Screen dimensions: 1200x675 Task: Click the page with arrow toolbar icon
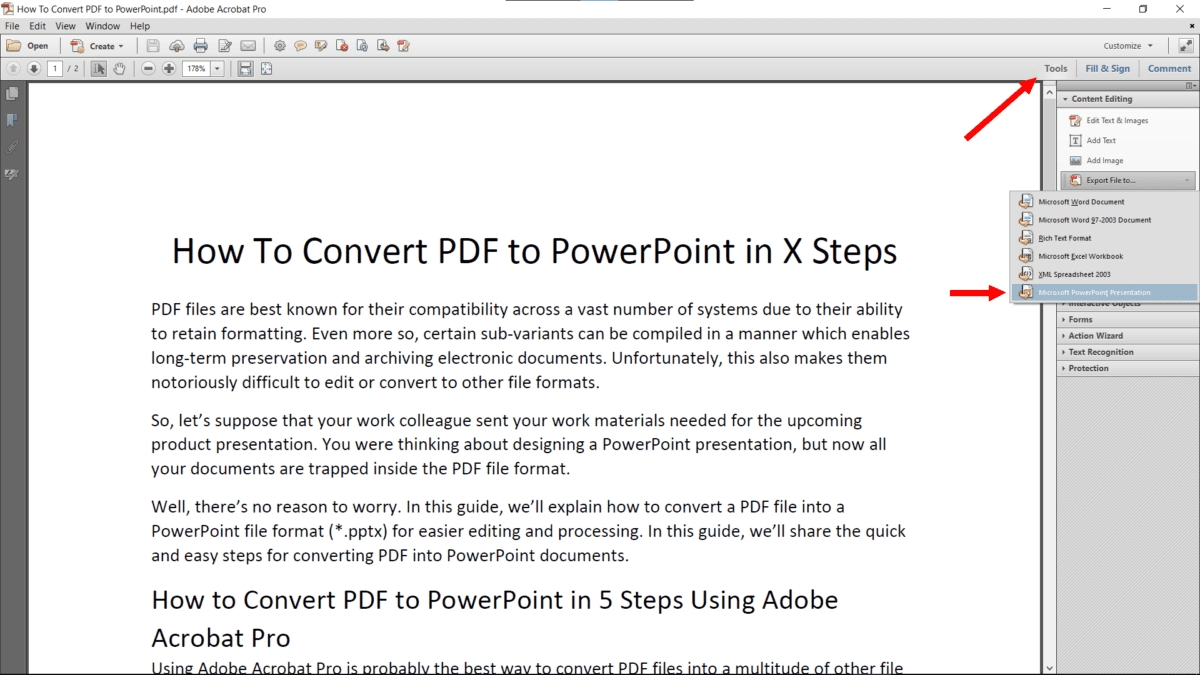coord(383,46)
